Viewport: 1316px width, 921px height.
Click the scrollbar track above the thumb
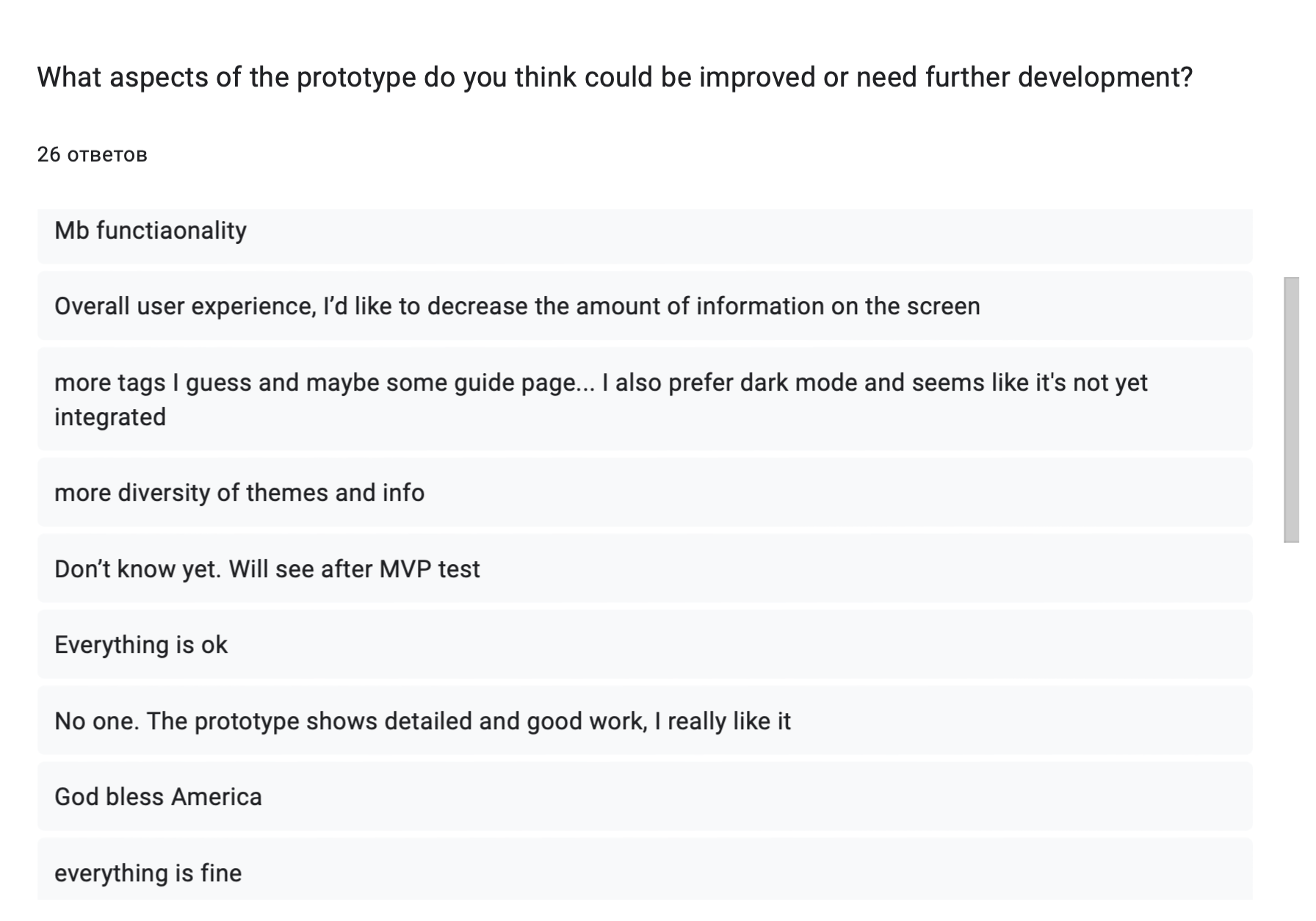pyautogui.click(x=1291, y=242)
